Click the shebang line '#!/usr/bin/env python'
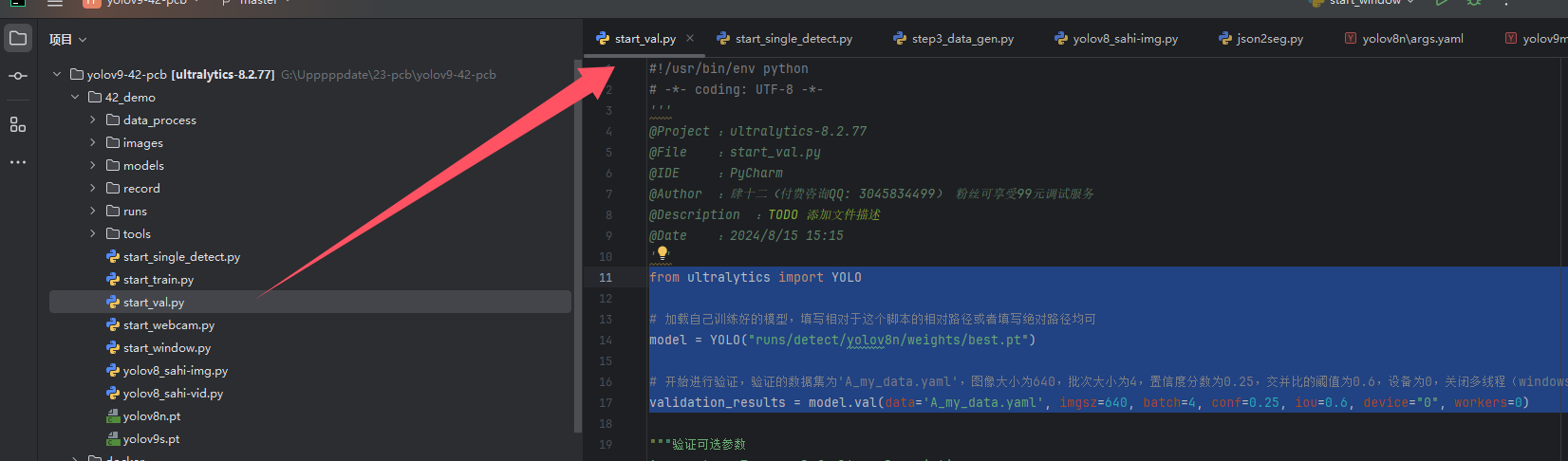Image resolution: width=1568 pixels, height=461 pixels. [x=729, y=68]
